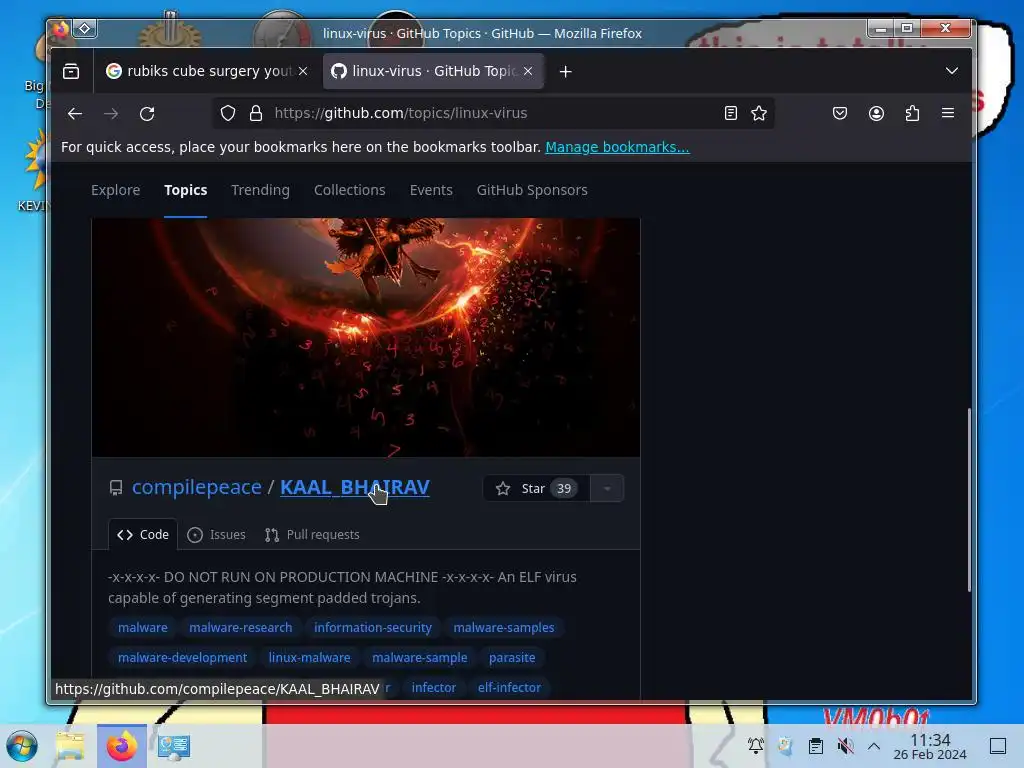Viewport: 1024px width, 768px height.
Task: Select the Topics navigation item
Action: (x=185, y=190)
